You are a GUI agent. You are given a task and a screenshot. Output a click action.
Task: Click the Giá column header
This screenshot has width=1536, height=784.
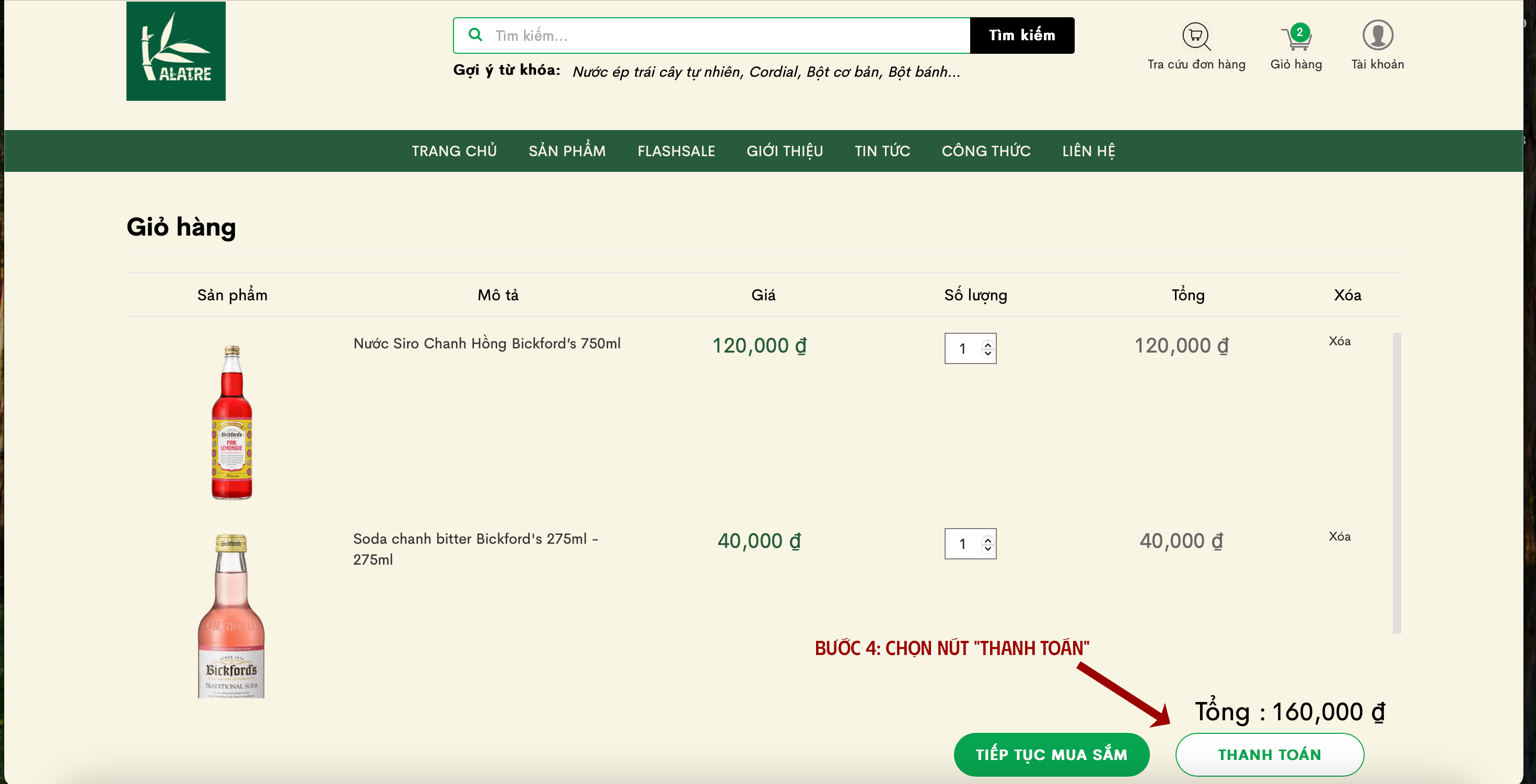(763, 295)
